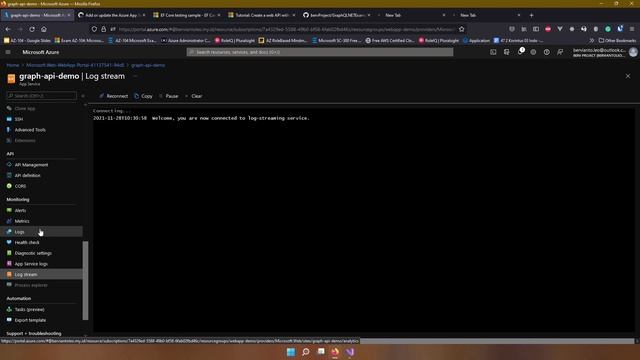Open App Service logs

tap(31, 264)
